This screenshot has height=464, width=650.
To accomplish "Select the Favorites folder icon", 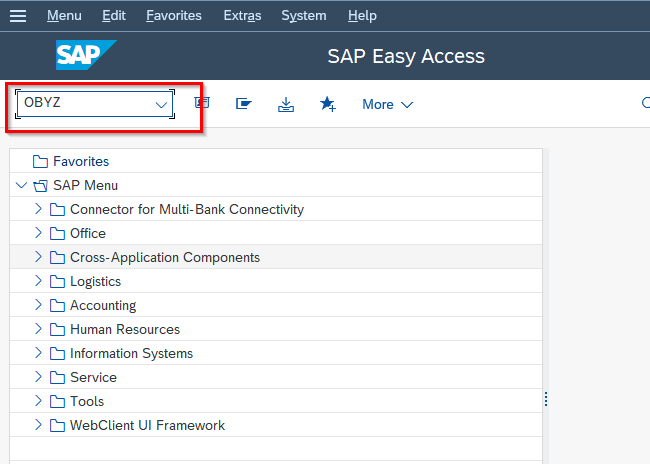I will [x=40, y=161].
